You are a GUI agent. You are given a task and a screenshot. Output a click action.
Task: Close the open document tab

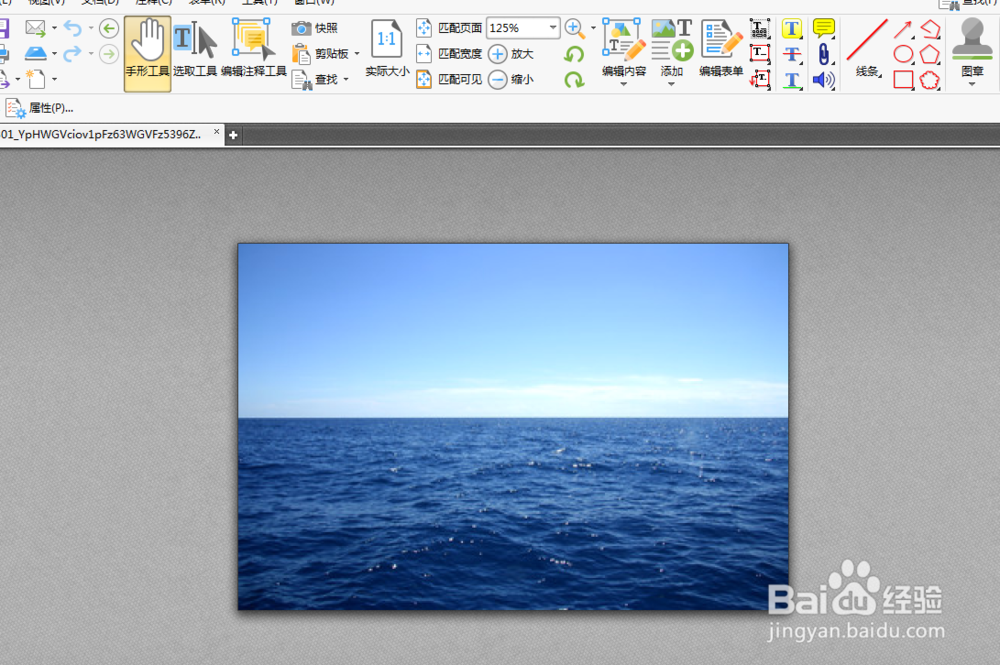click(x=217, y=132)
